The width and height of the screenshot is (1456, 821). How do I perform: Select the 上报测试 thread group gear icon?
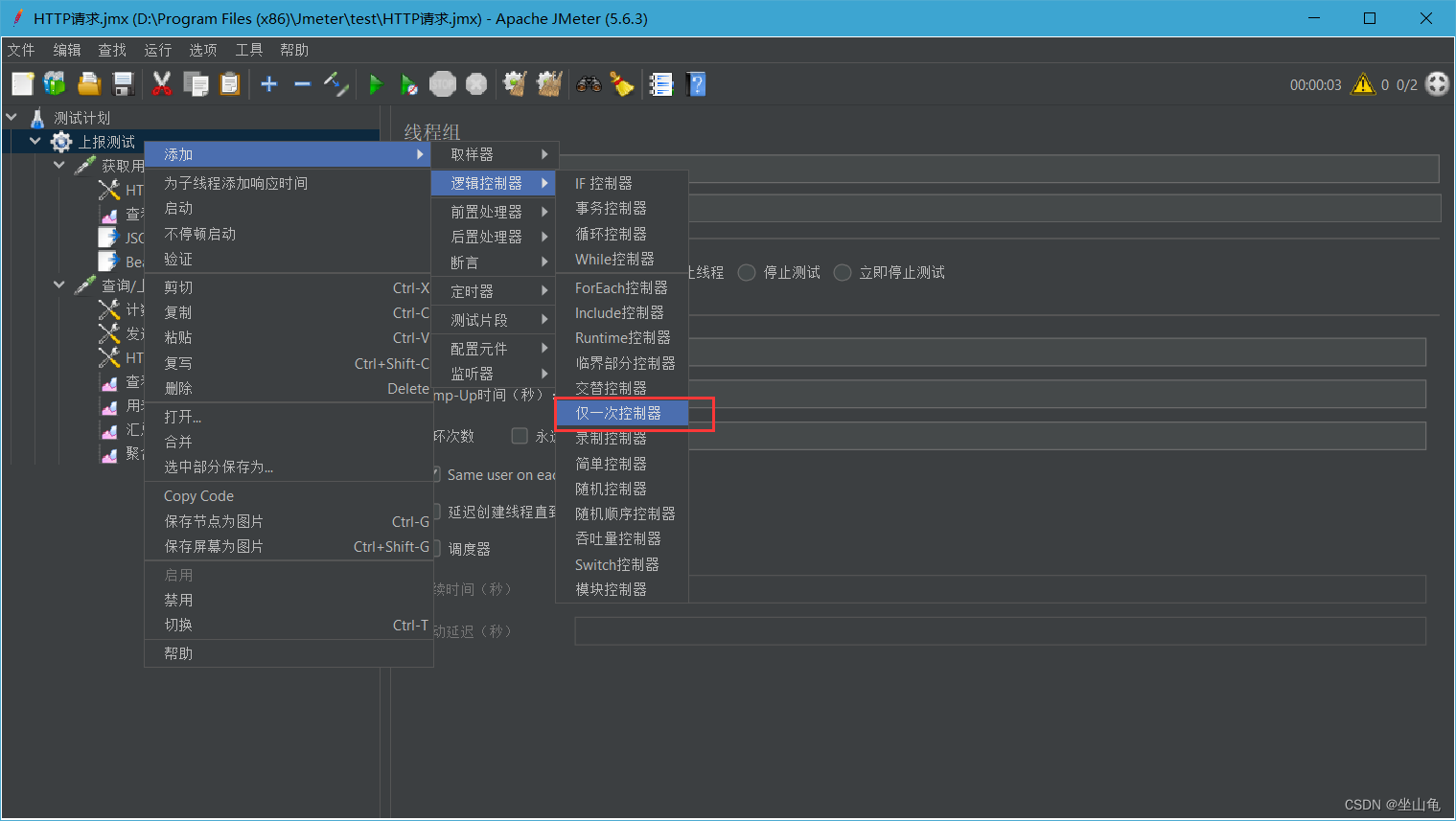(x=61, y=142)
